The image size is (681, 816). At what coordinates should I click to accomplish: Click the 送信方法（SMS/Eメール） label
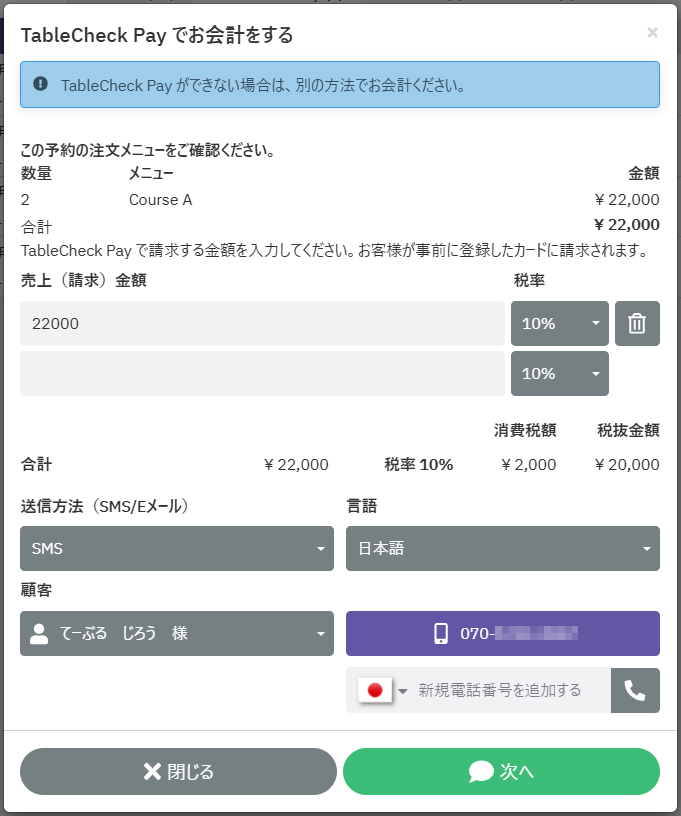pos(105,506)
